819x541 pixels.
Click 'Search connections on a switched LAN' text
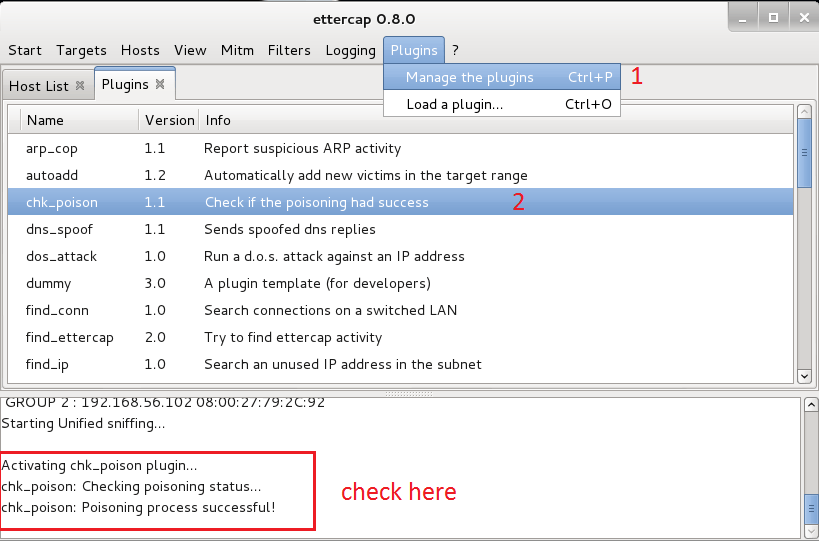point(330,310)
